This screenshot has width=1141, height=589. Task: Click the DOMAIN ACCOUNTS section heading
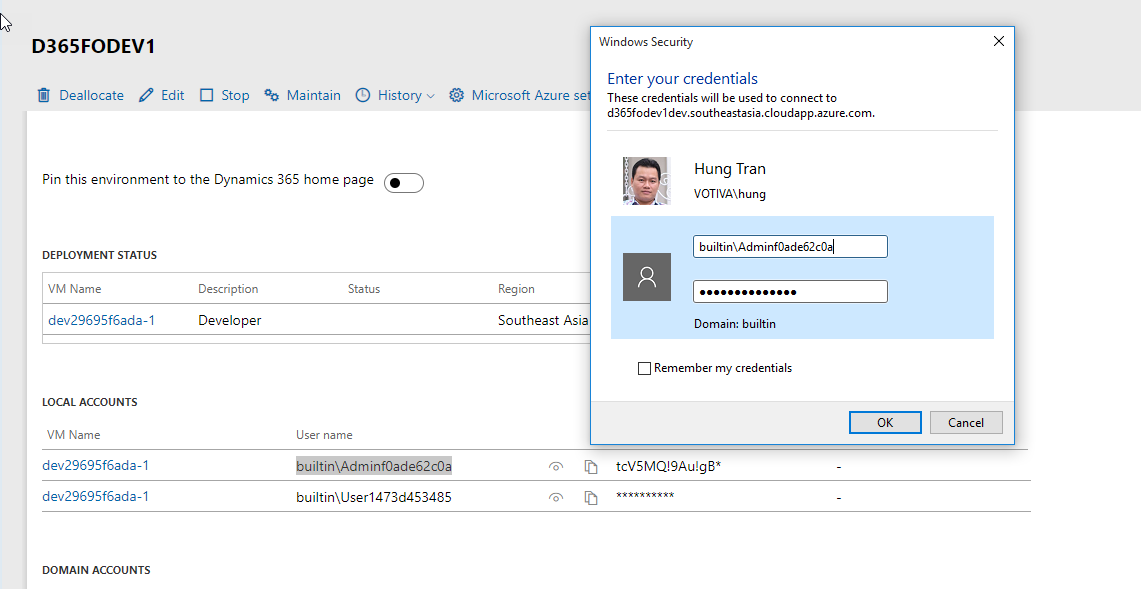click(x=96, y=570)
